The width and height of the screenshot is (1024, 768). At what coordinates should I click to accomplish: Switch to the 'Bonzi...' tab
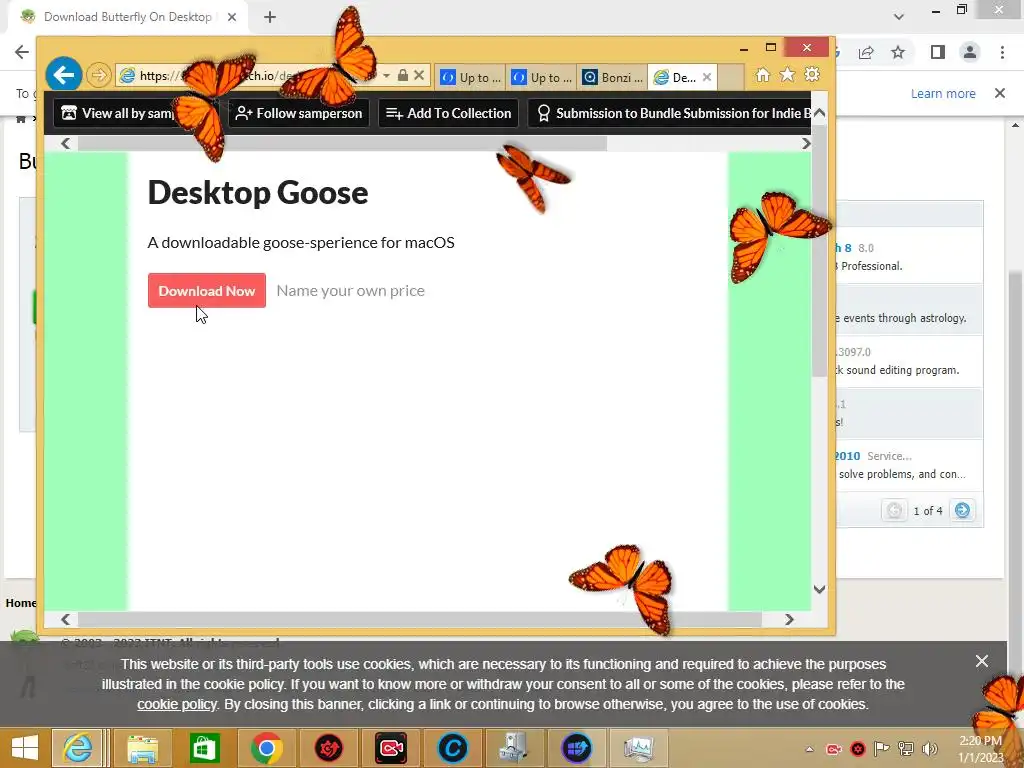point(613,77)
